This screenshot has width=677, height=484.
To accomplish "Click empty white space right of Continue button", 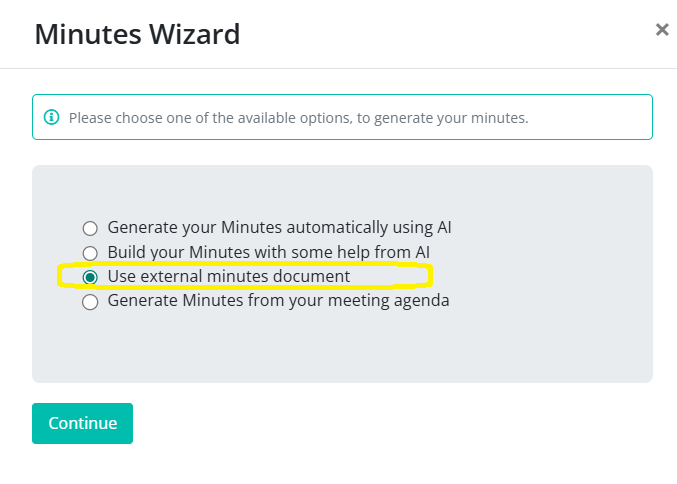I will [400, 423].
